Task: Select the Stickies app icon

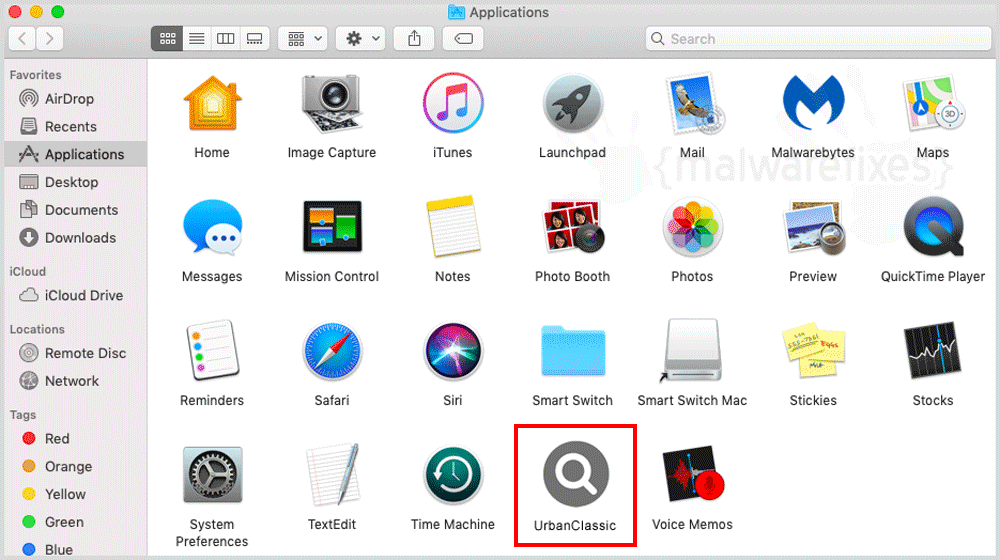Action: (813, 351)
